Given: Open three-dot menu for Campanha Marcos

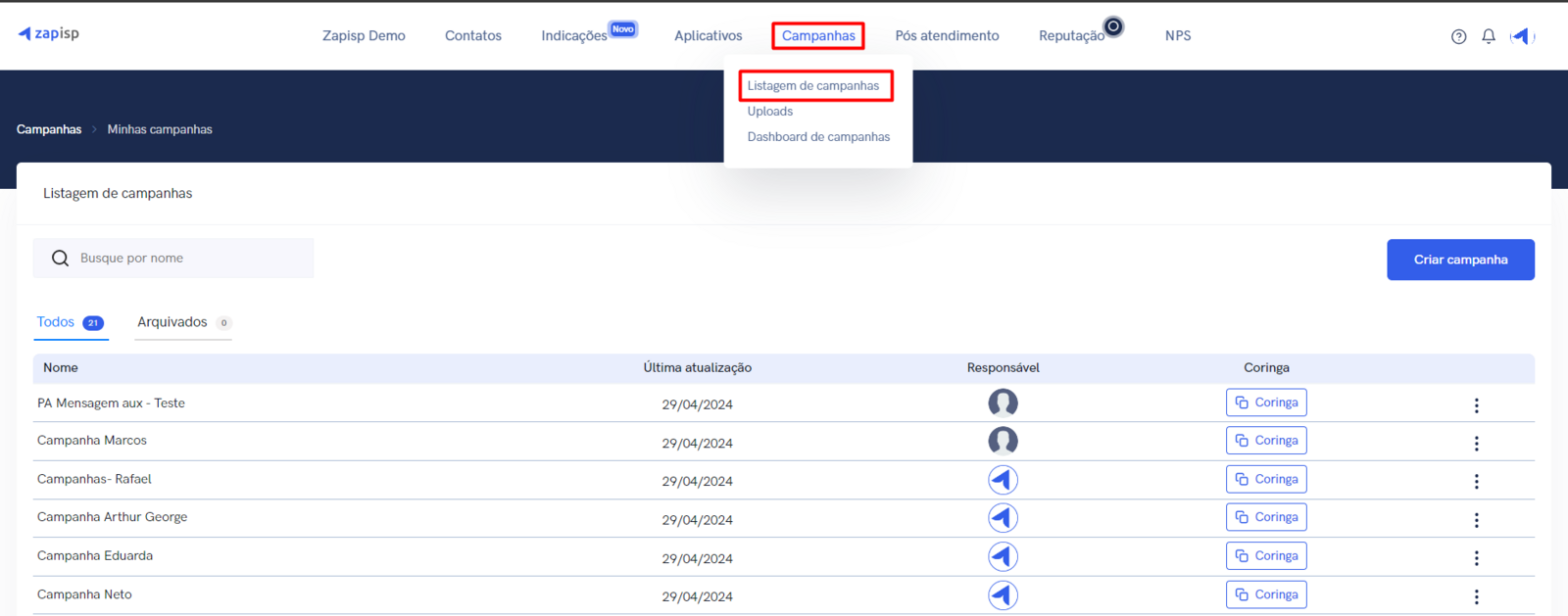Looking at the screenshot, I should click(1476, 444).
